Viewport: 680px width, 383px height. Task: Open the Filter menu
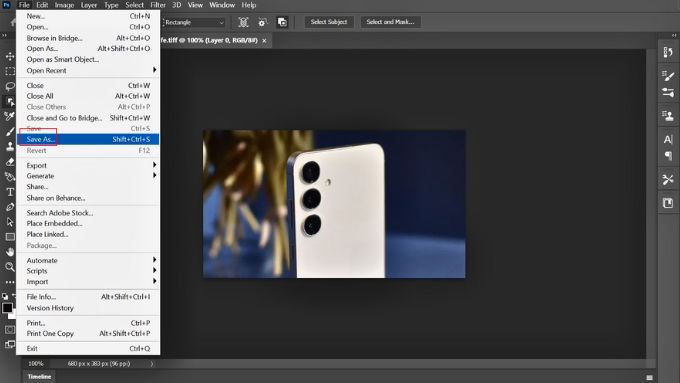(x=158, y=5)
